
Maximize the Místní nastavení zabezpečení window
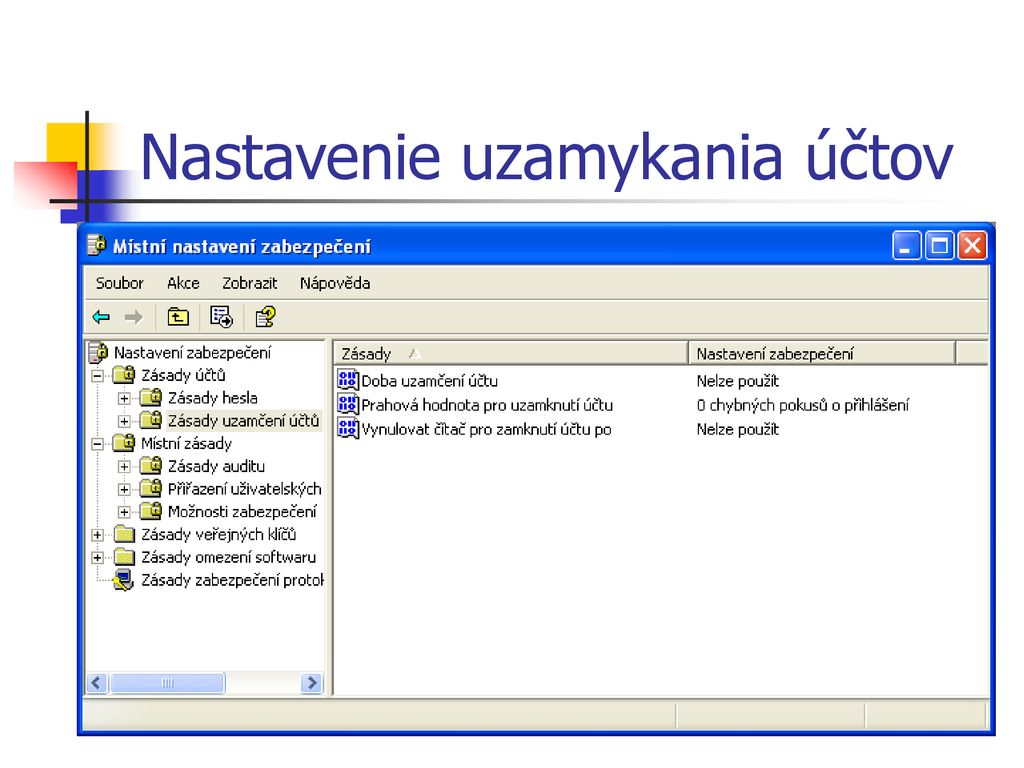940,246
